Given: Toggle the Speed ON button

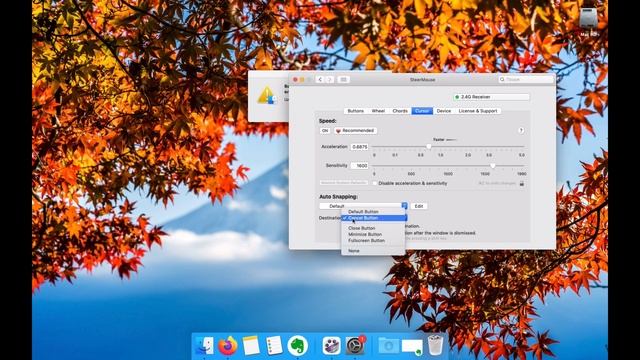Looking at the screenshot, I should 325,131.
